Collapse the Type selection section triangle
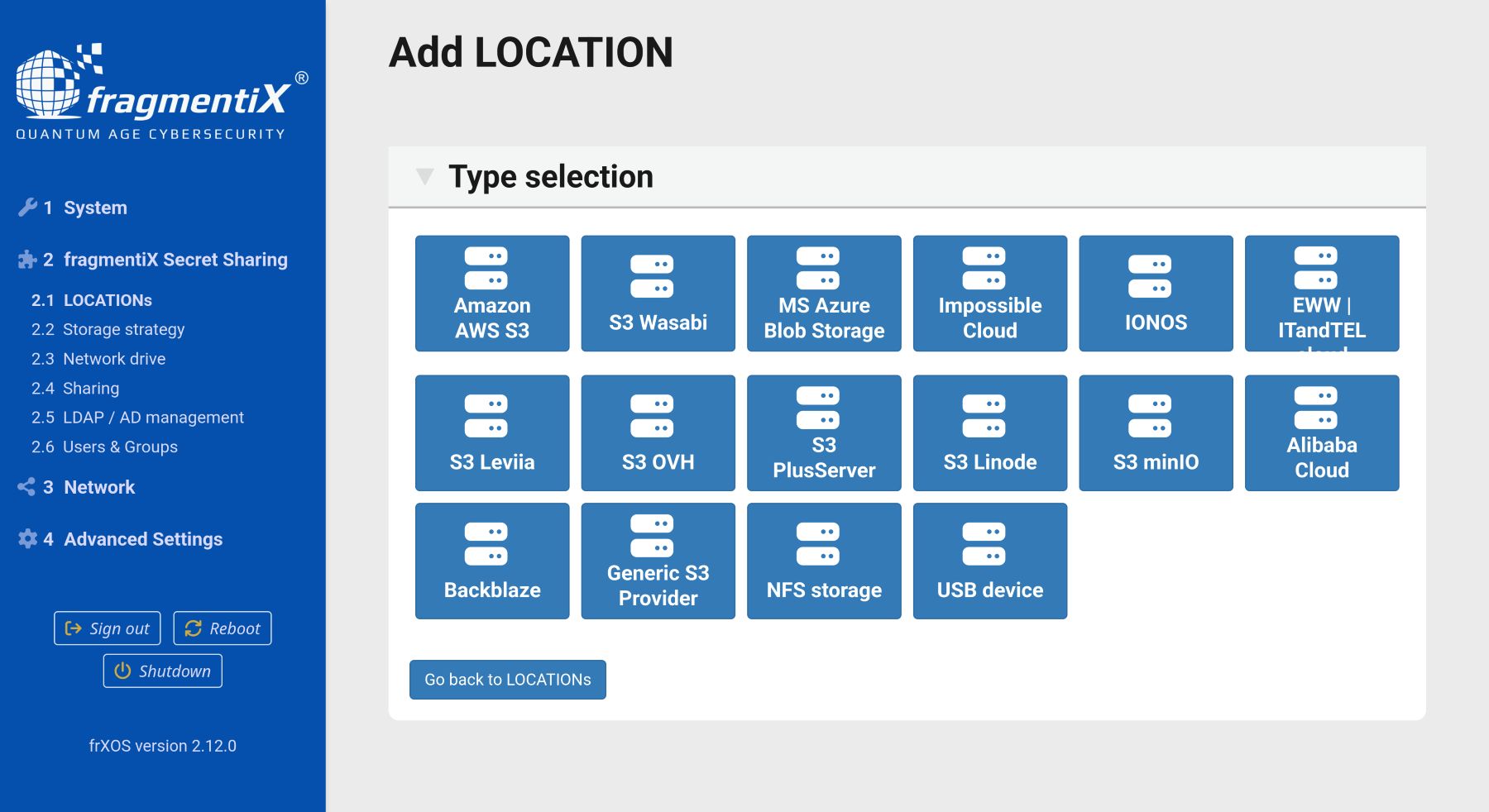The height and width of the screenshot is (812, 1489). tap(424, 176)
